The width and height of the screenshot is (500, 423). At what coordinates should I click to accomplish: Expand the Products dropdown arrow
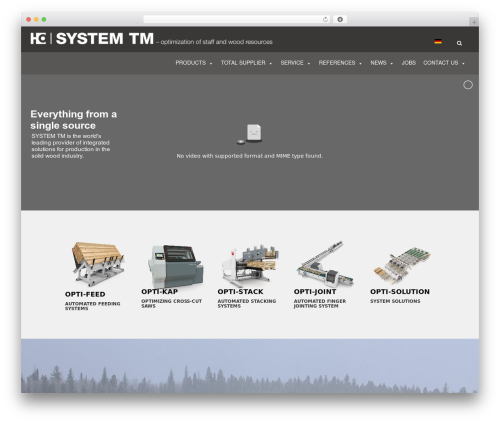click(211, 63)
